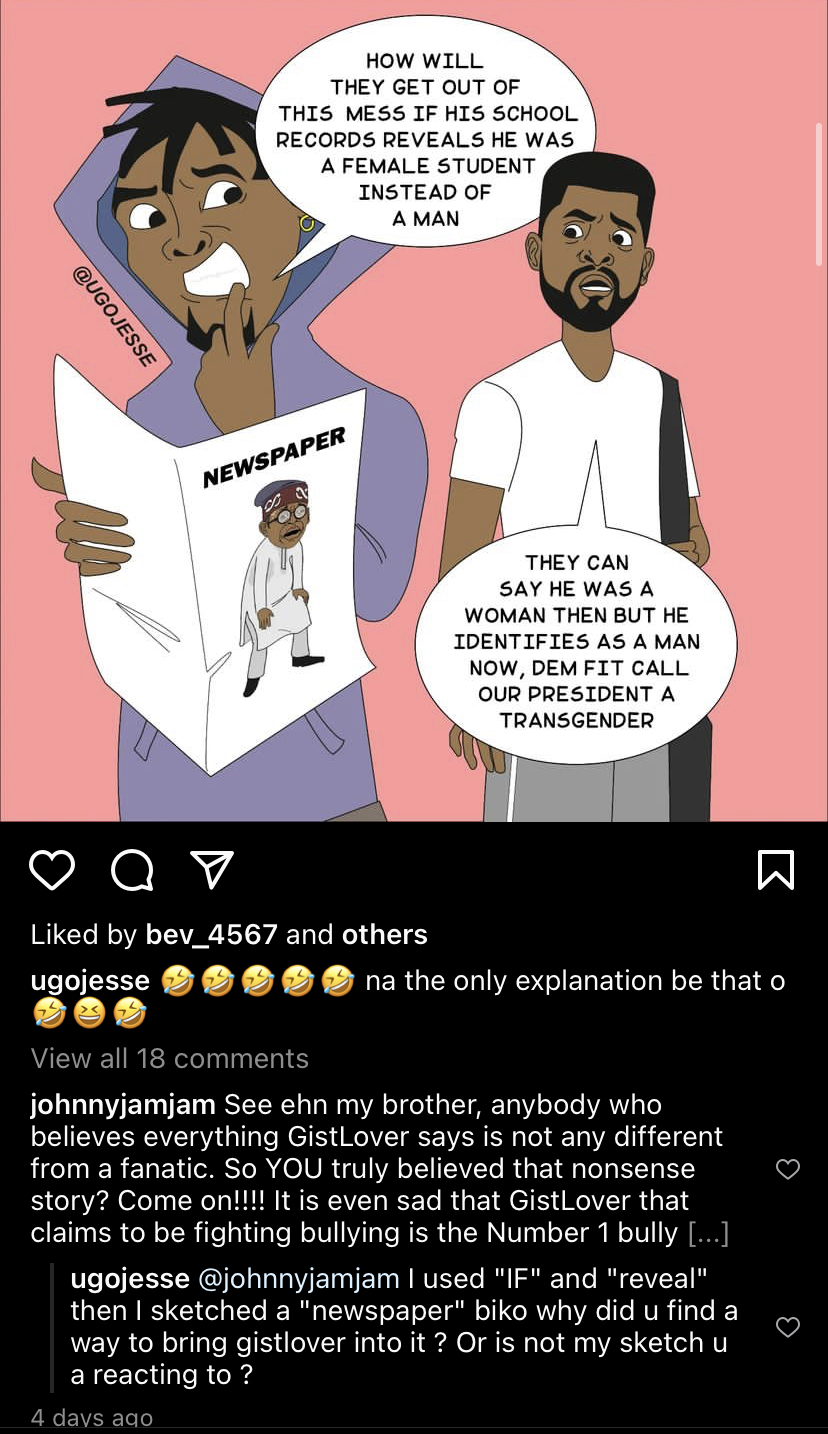Open bev_4567 profile from likes

(211, 935)
